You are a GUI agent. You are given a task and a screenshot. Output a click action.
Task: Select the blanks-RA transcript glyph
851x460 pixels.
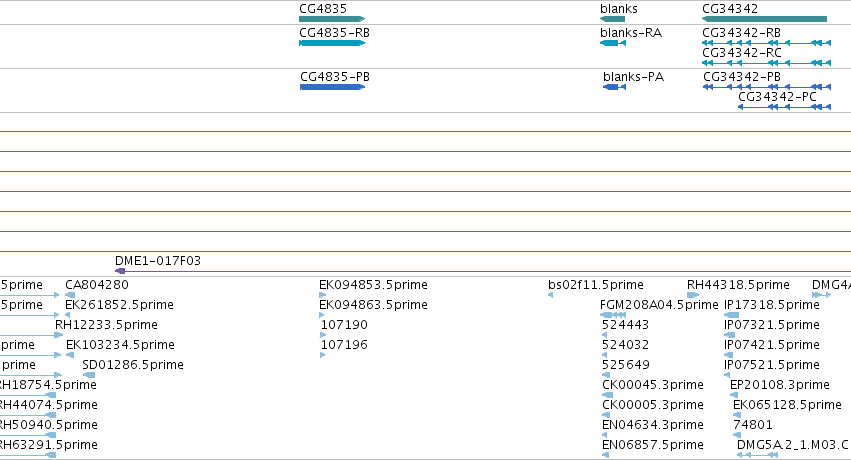pyautogui.click(x=613, y=43)
